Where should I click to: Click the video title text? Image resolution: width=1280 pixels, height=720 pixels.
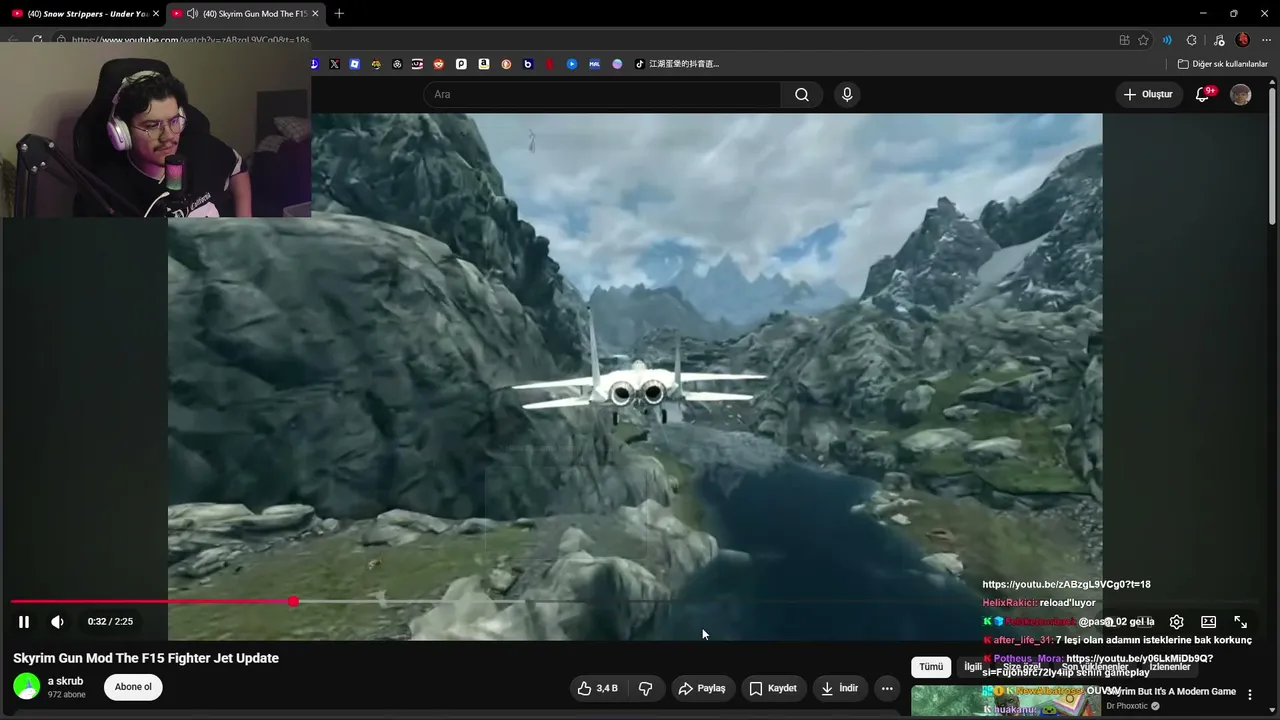146,658
